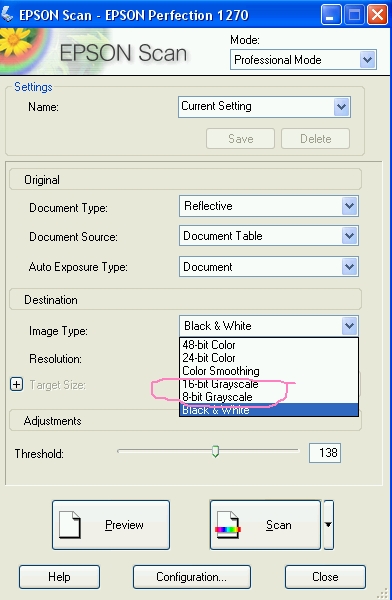Select 48-bit Color from the list
Screen dimensions: 392x600
click(x=269, y=345)
